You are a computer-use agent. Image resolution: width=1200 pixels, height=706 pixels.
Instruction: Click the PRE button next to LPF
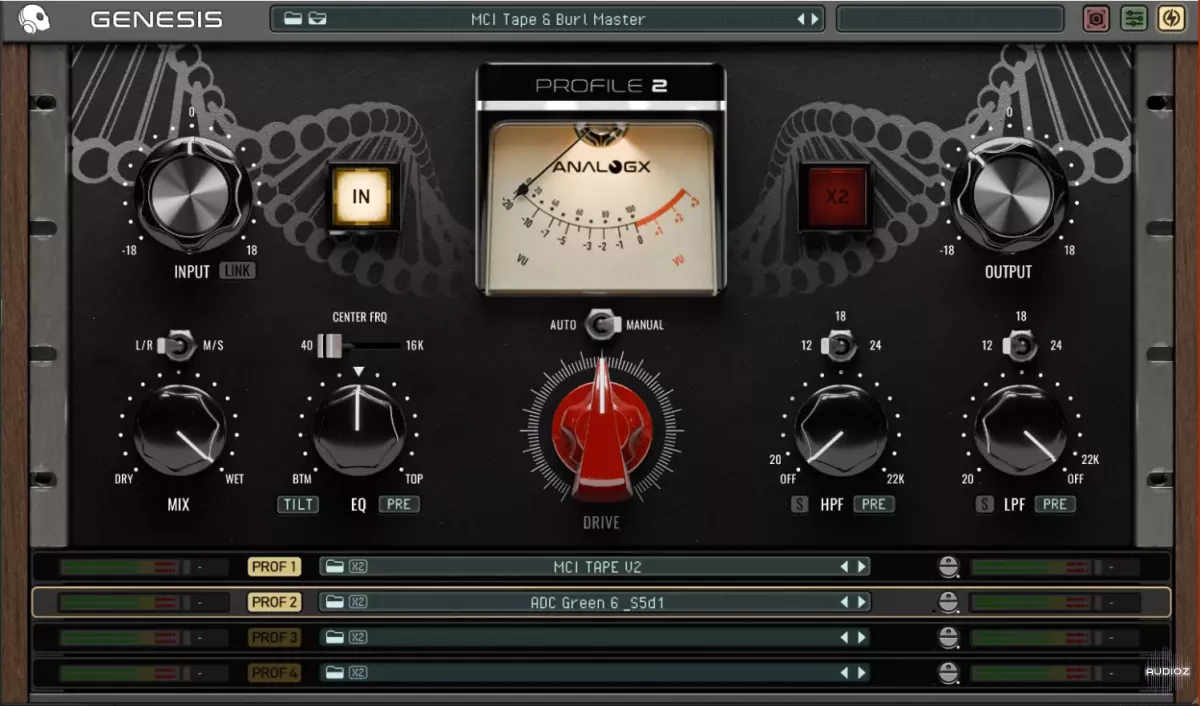(x=1055, y=504)
